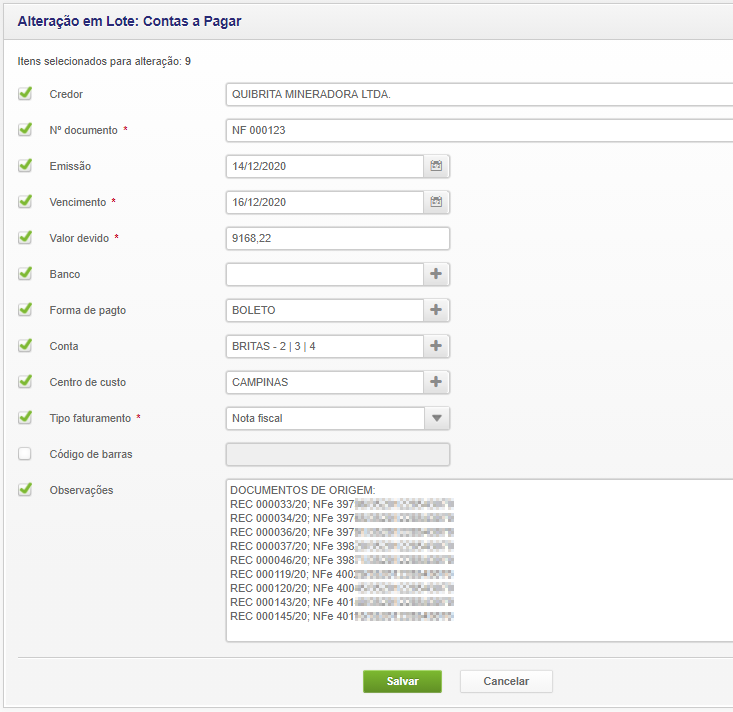Viewport: 733px width, 712px height.
Task: Uncheck the Valor devido checkbox
Action: point(25,238)
